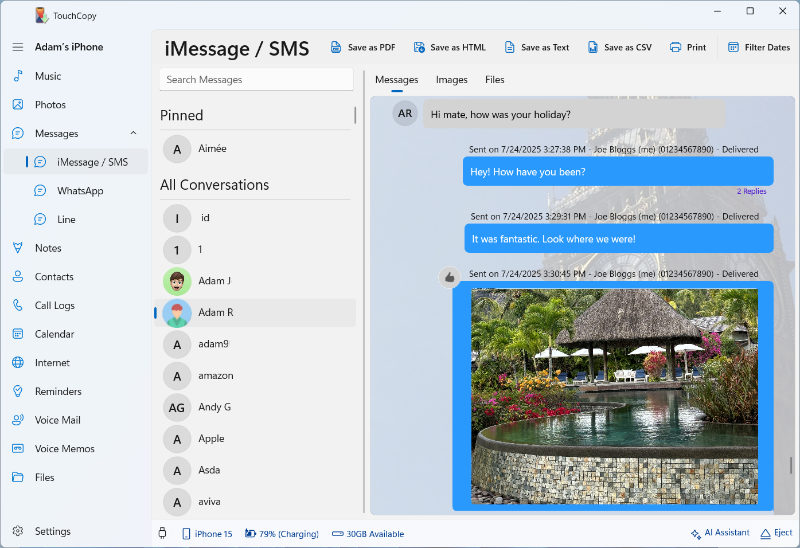Open the adam9 conversation
The height and width of the screenshot is (548, 800).
tap(255, 344)
